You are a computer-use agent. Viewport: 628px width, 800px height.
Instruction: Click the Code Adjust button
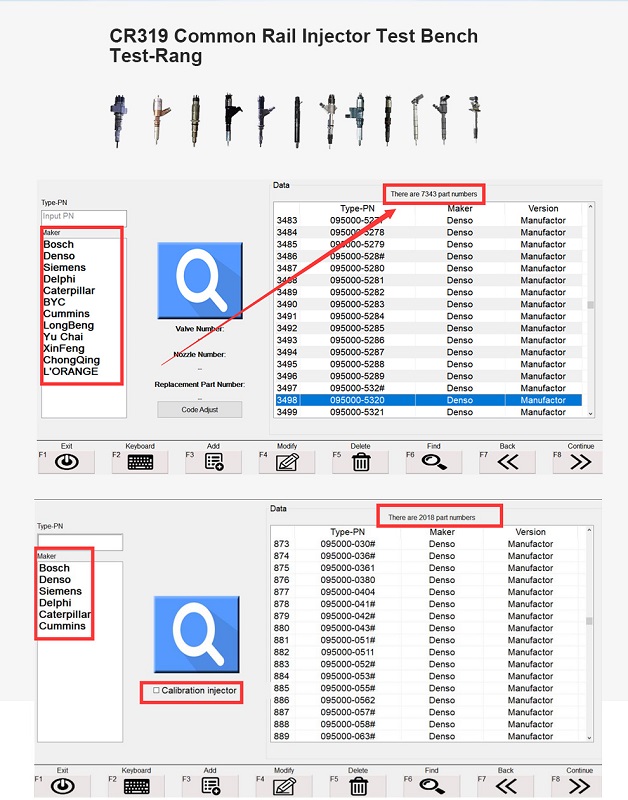pyautogui.click(x=199, y=410)
